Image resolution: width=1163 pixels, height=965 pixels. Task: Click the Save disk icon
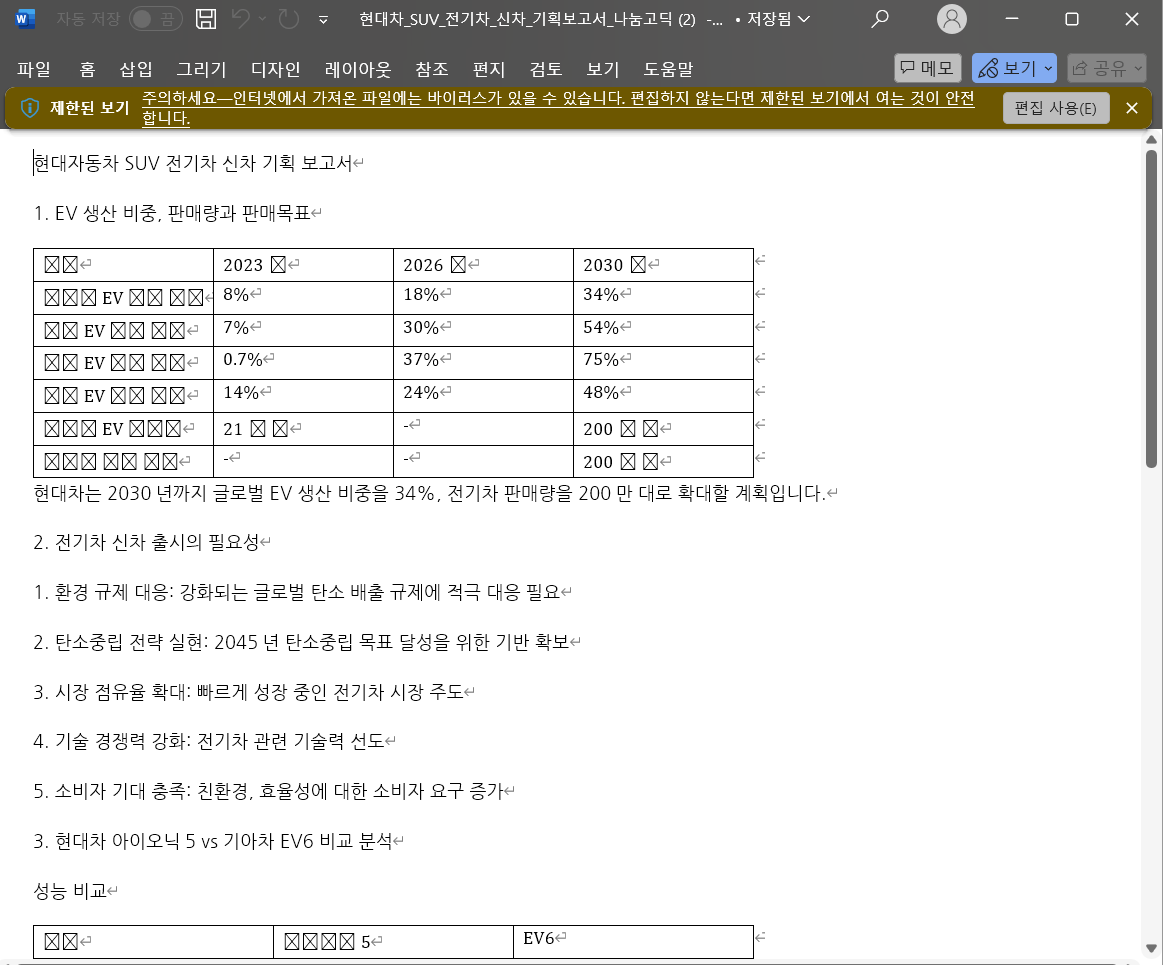[206, 19]
